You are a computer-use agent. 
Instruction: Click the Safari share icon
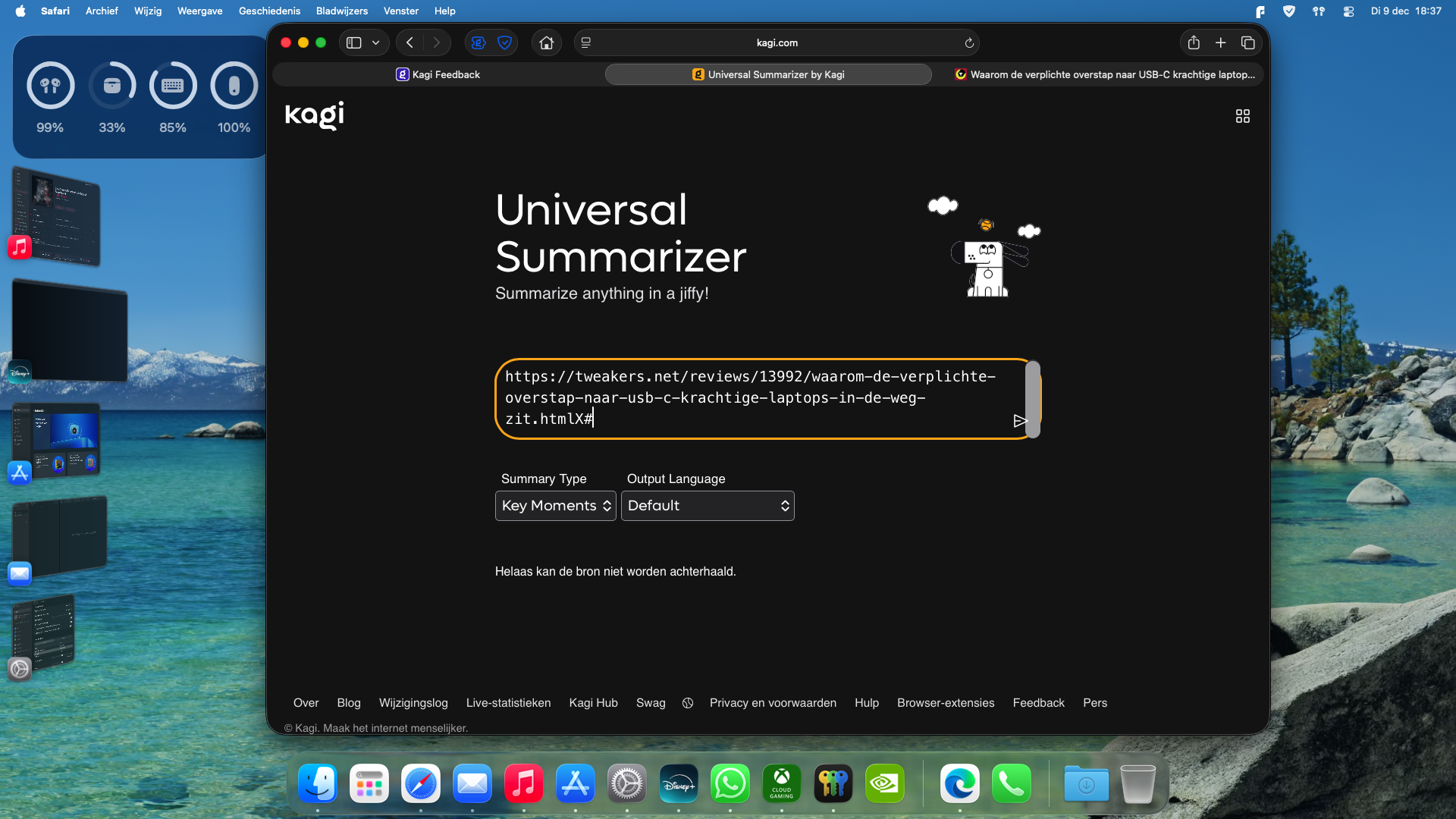[x=1193, y=43]
